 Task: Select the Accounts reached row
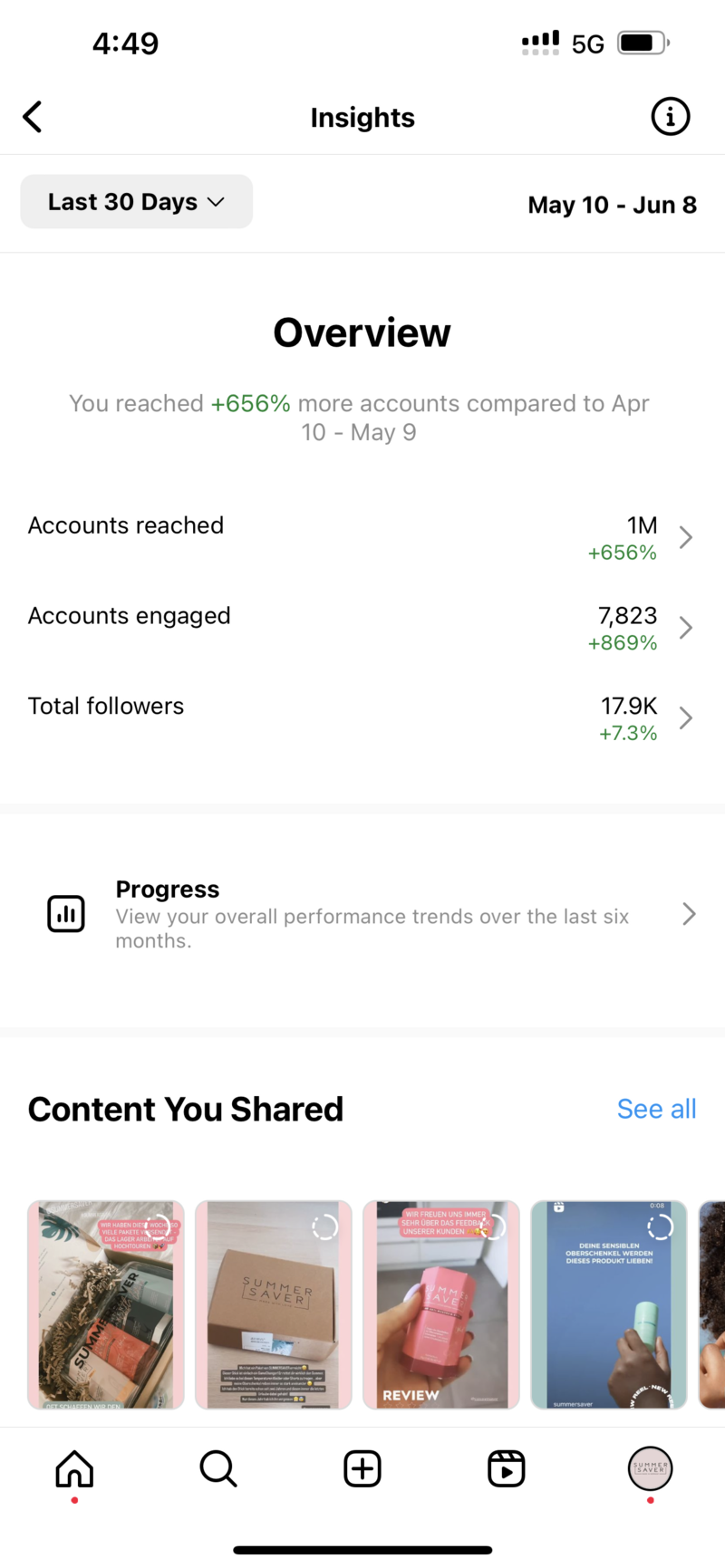point(362,538)
